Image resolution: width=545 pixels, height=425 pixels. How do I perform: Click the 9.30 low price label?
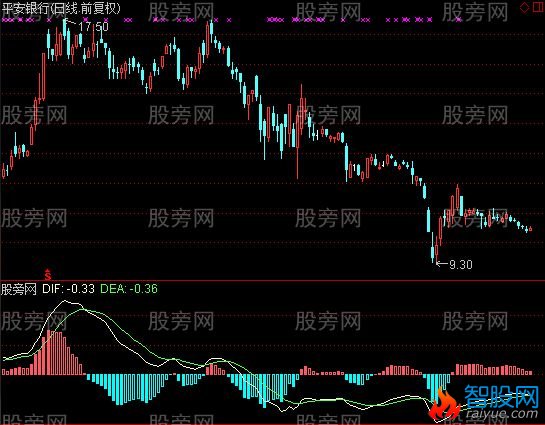(461, 265)
